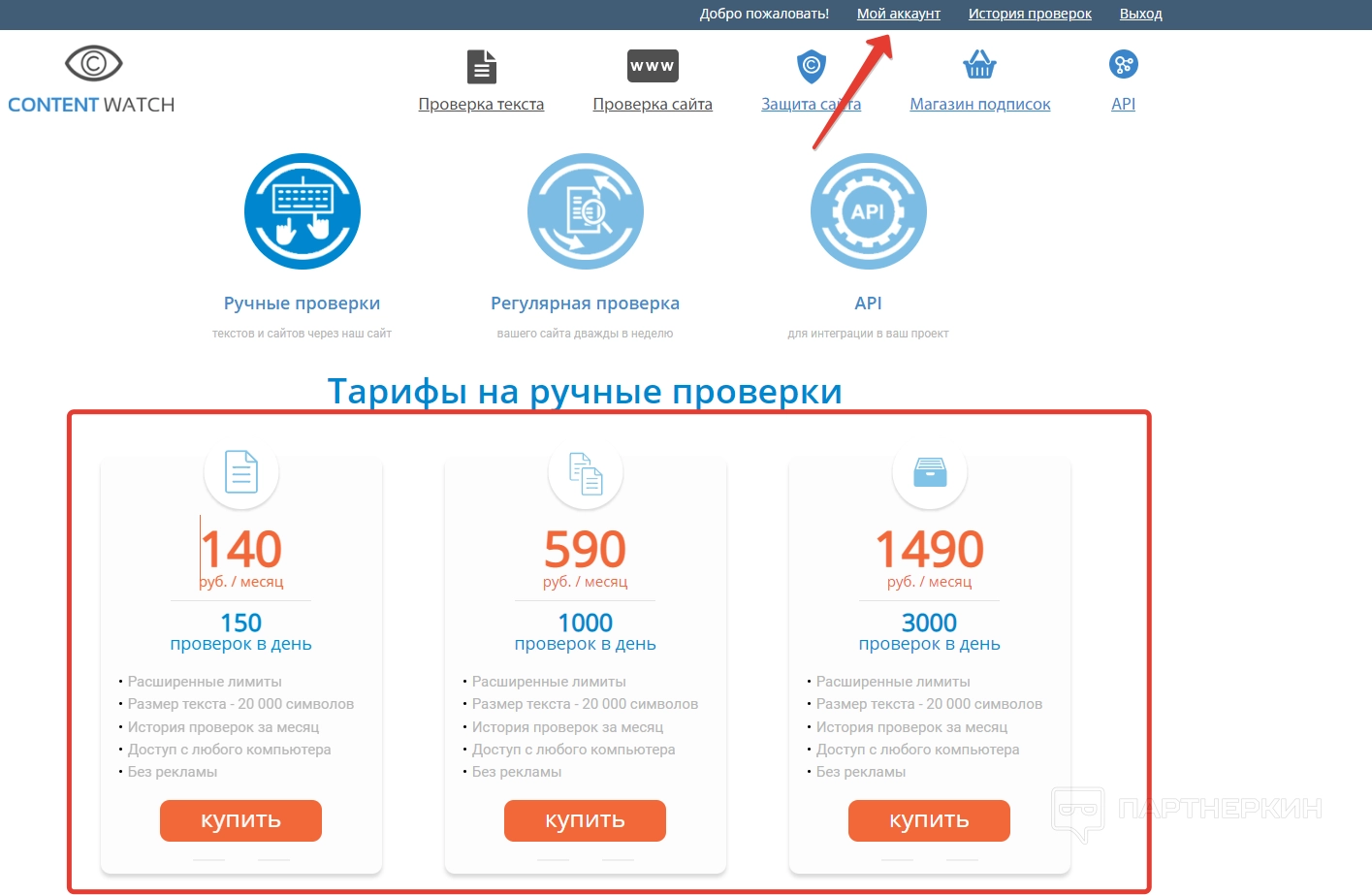Click '1000' daily checks number
Viewport: 1372px width, 895px height.
(586, 623)
